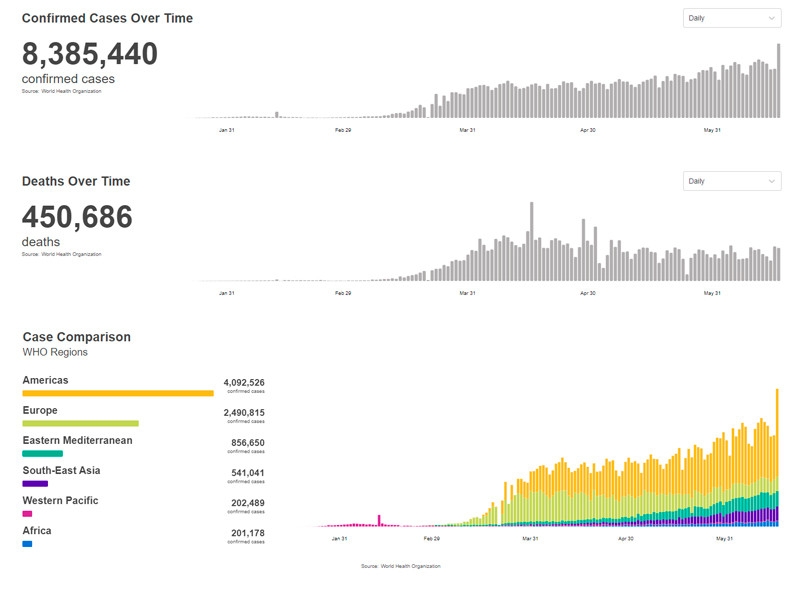Click the pink Western Pacific legend swatch
The width and height of the screenshot is (800, 600).
click(27, 513)
